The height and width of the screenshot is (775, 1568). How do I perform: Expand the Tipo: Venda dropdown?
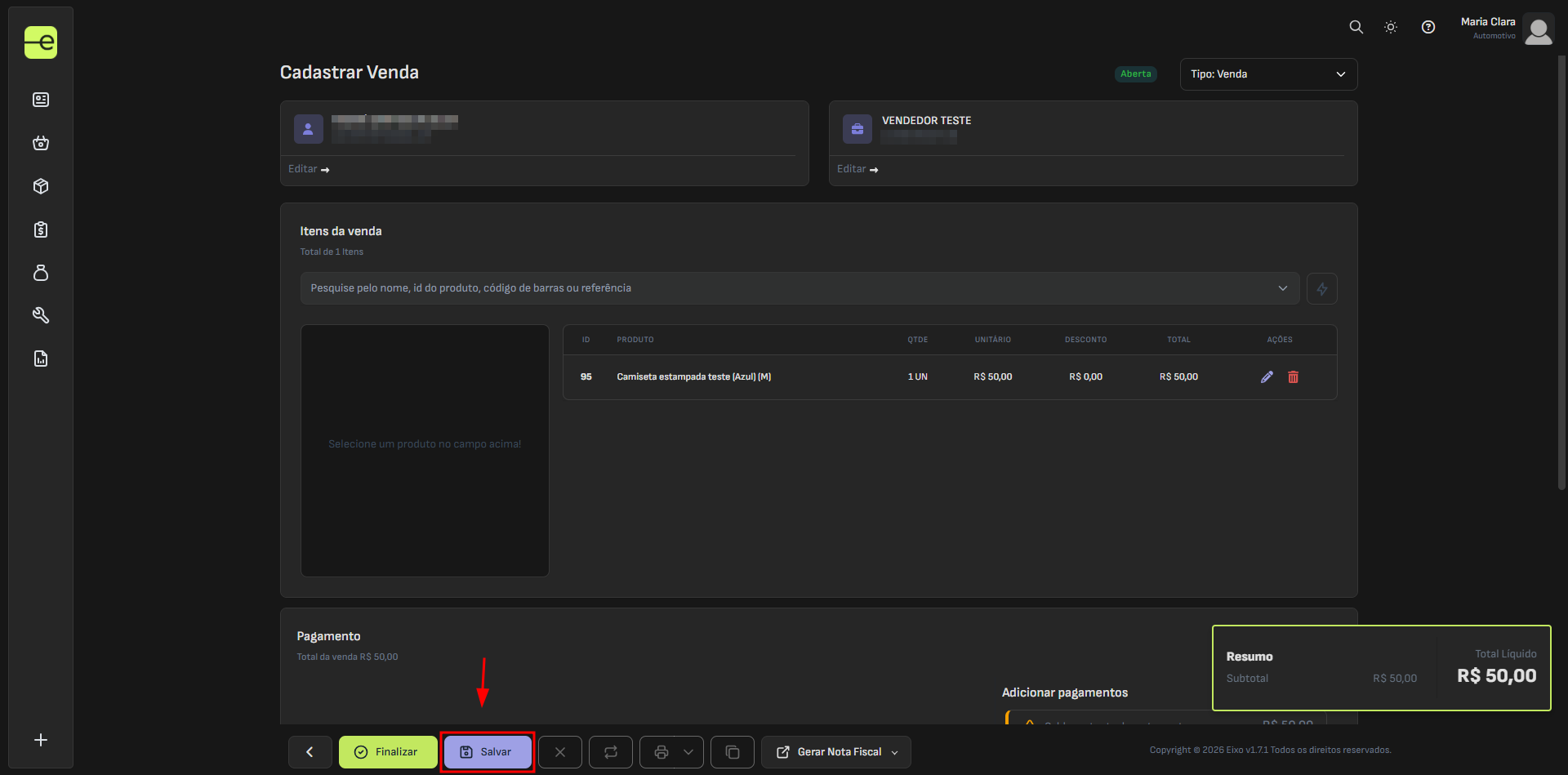[1267, 74]
